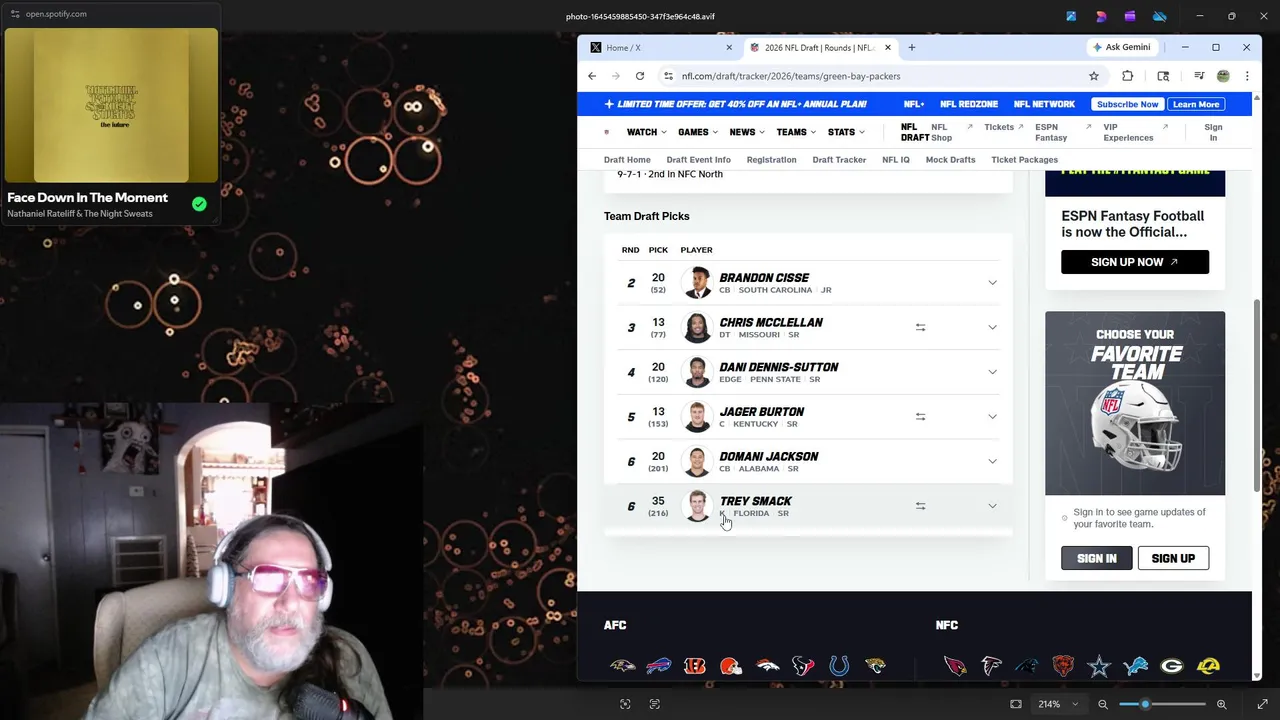Screen dimensions: 1280x720
Task: Open the Cincinnati Bengals team logo
Action: 695,666
